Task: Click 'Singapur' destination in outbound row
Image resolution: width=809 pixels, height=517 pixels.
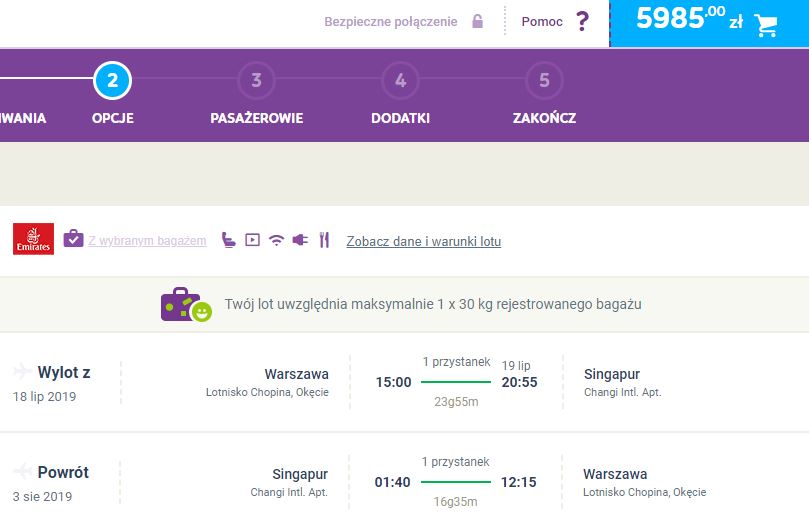Action: [612, 374]
